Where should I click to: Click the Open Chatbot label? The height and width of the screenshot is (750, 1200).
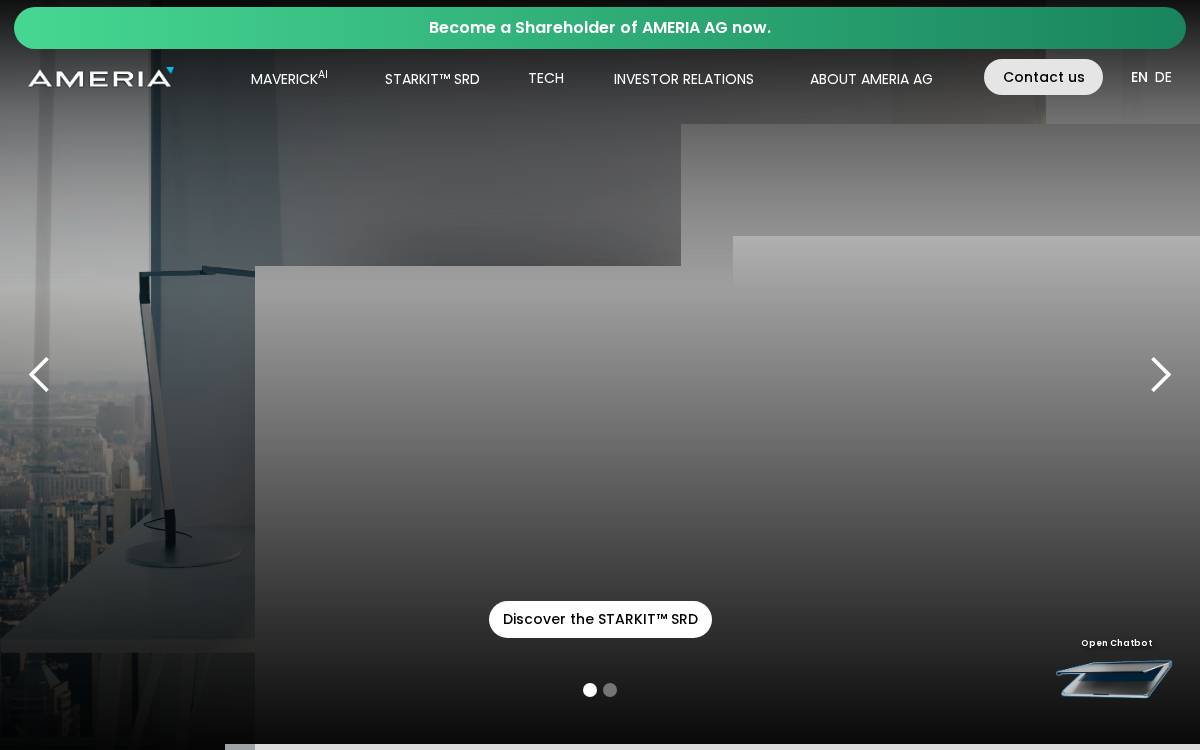1117,643
